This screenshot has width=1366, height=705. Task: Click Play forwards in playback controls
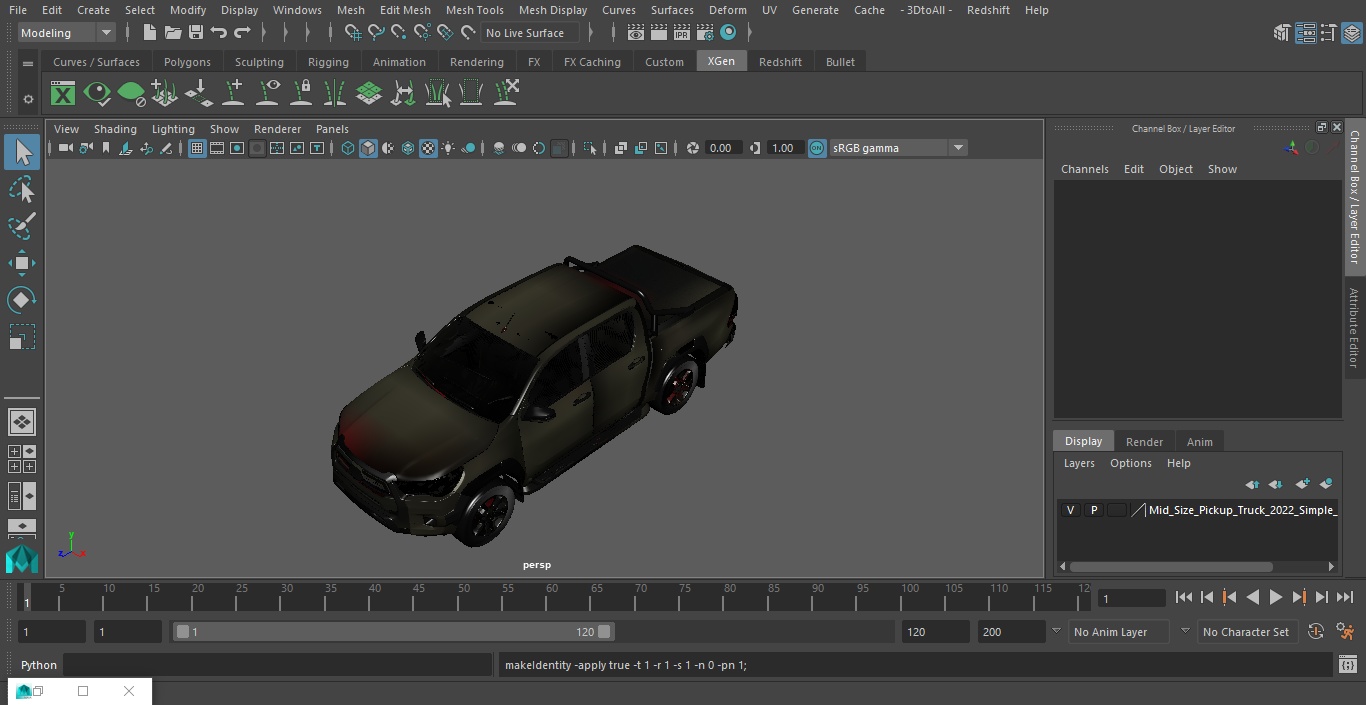pyautogui.click(x=1275, y=597)
